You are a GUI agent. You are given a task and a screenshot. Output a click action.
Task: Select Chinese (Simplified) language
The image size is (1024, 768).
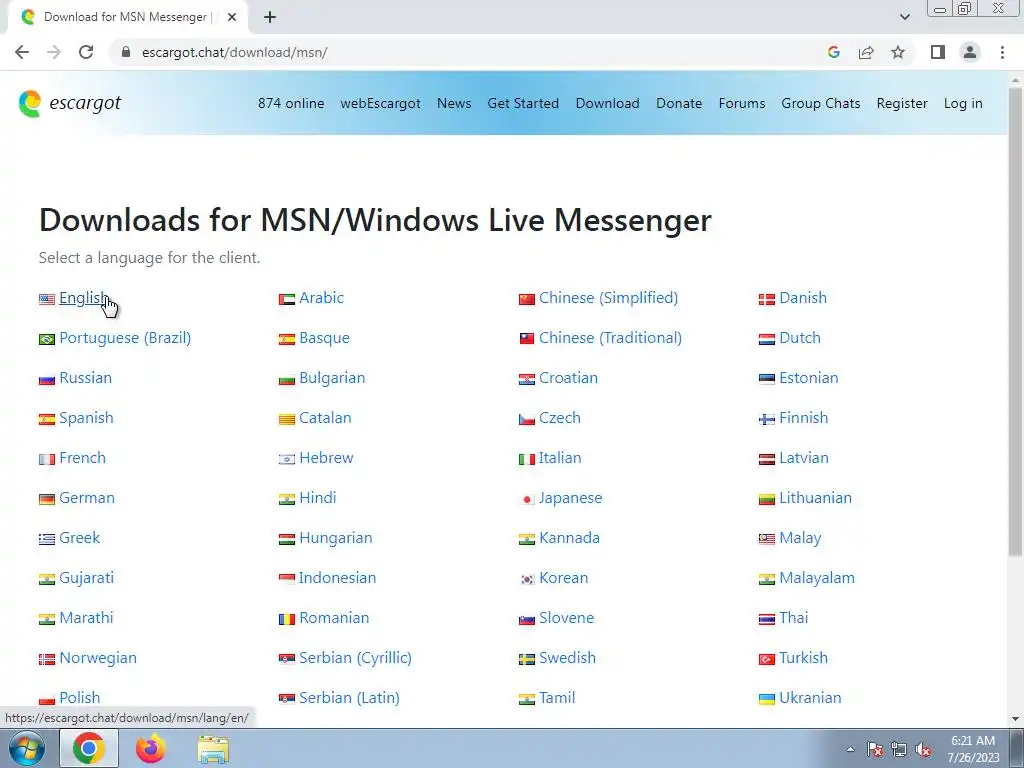point(609,298)
